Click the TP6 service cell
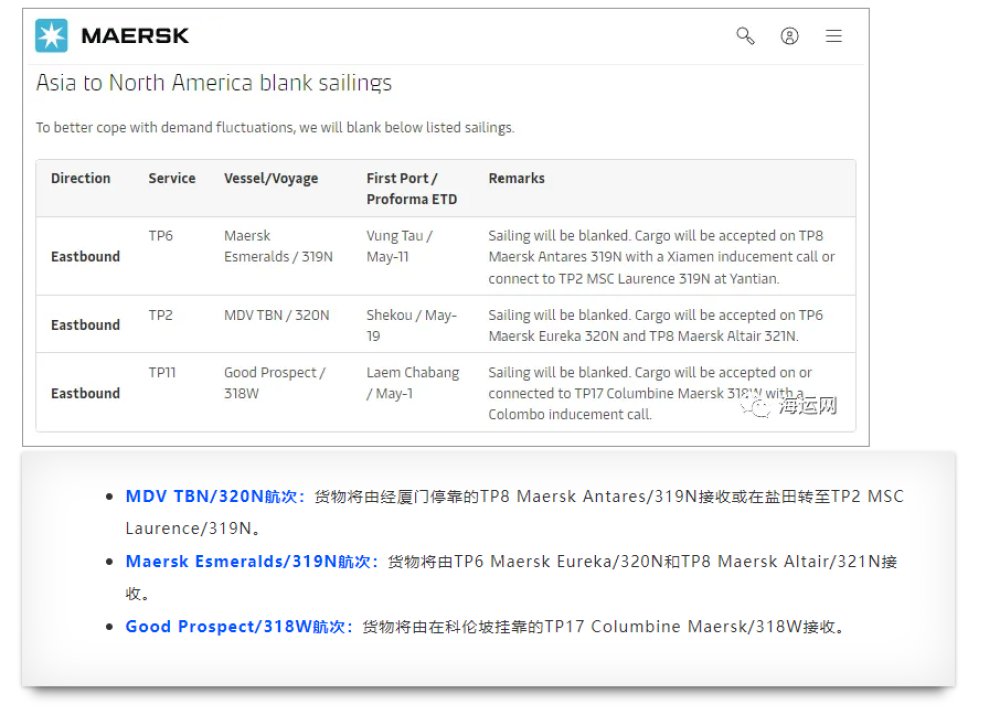The width and height of the screenshot is (1000, 715). (x=161, y=235)
